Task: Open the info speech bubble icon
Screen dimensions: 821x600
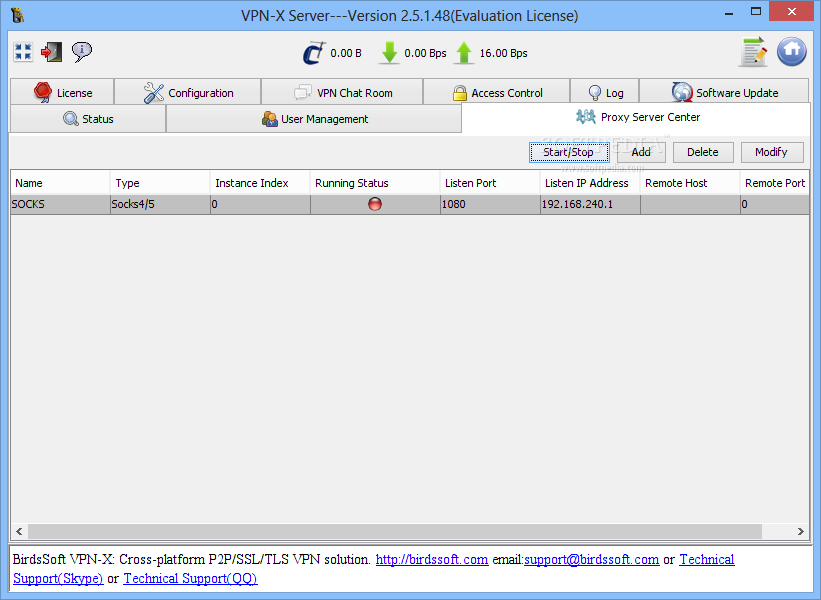Action: tap(82, 52)
